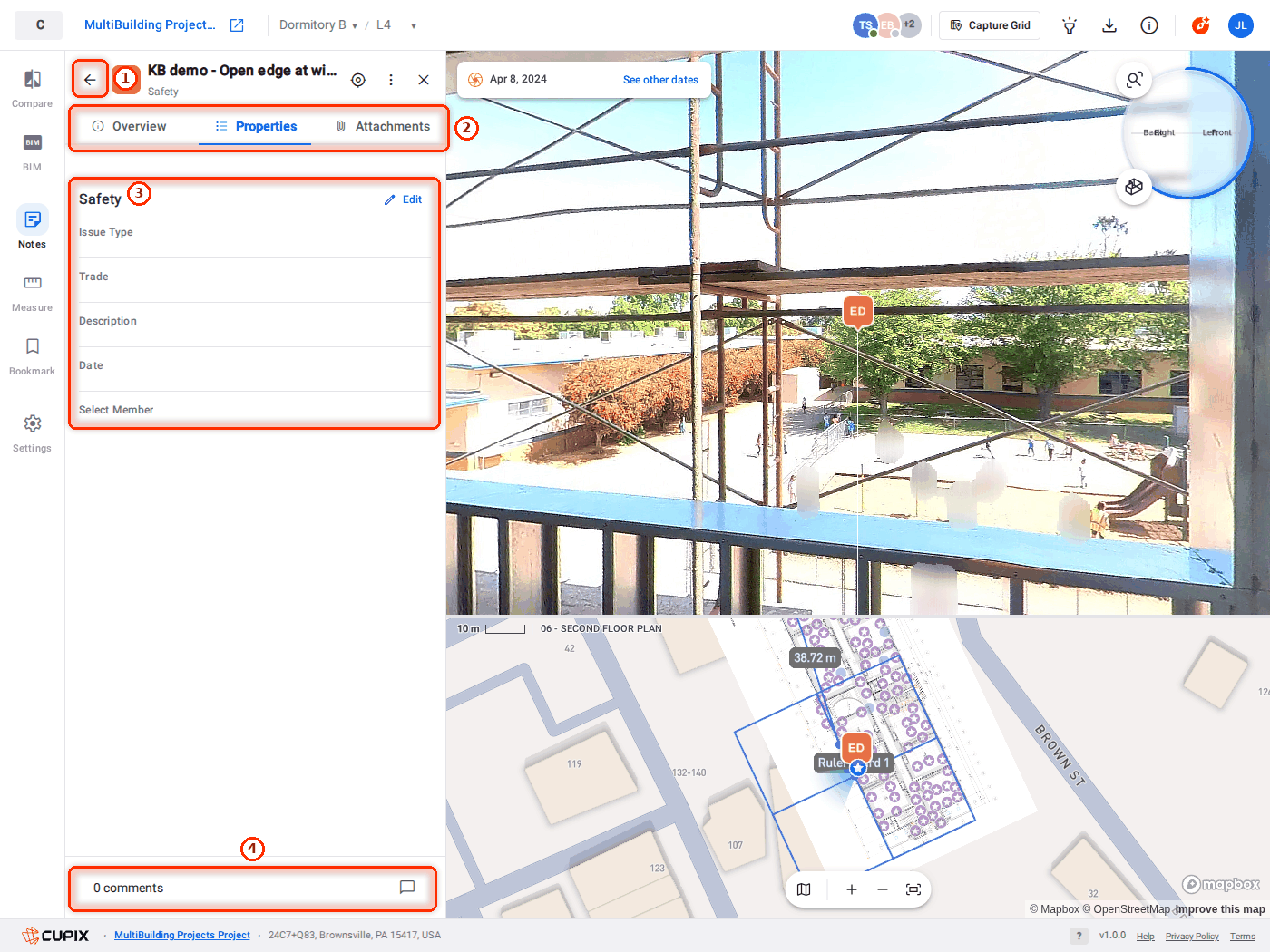The height and width of the screenshot is (952, 1270).
Task: Open the map layers icon
Action: (x=804, y=889)
